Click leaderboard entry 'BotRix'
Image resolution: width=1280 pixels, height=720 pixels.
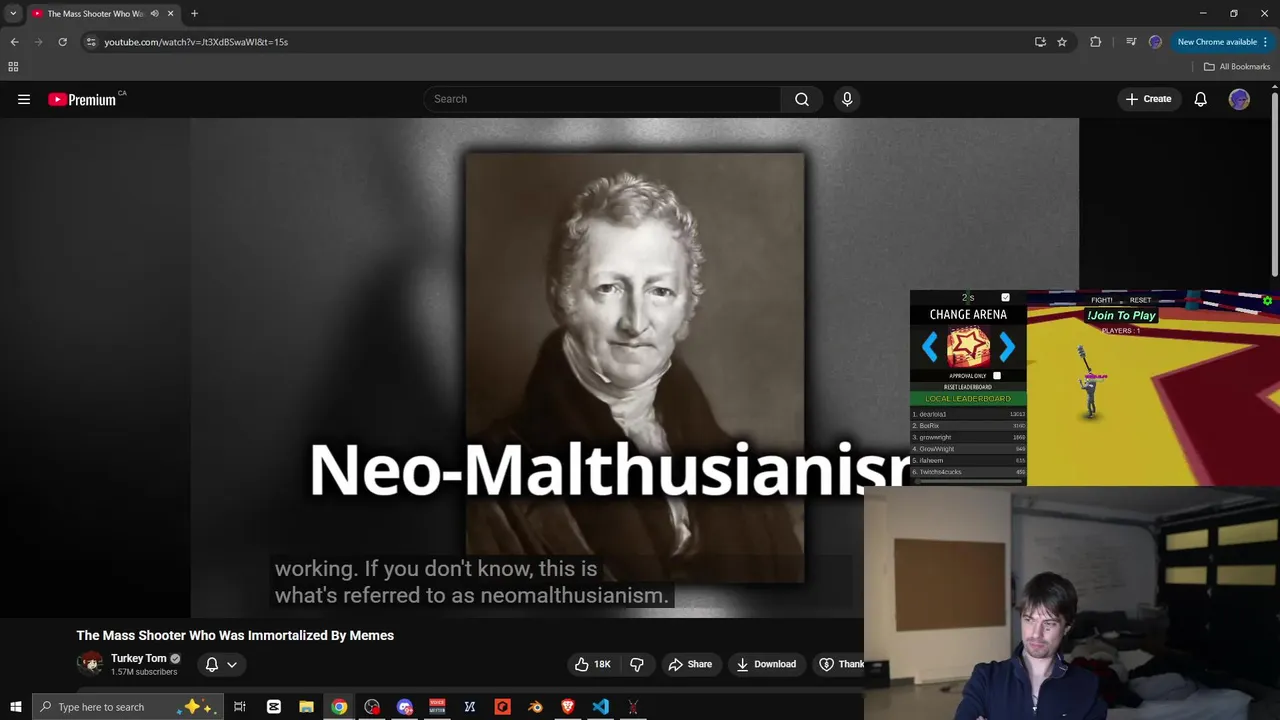[968, 426]
